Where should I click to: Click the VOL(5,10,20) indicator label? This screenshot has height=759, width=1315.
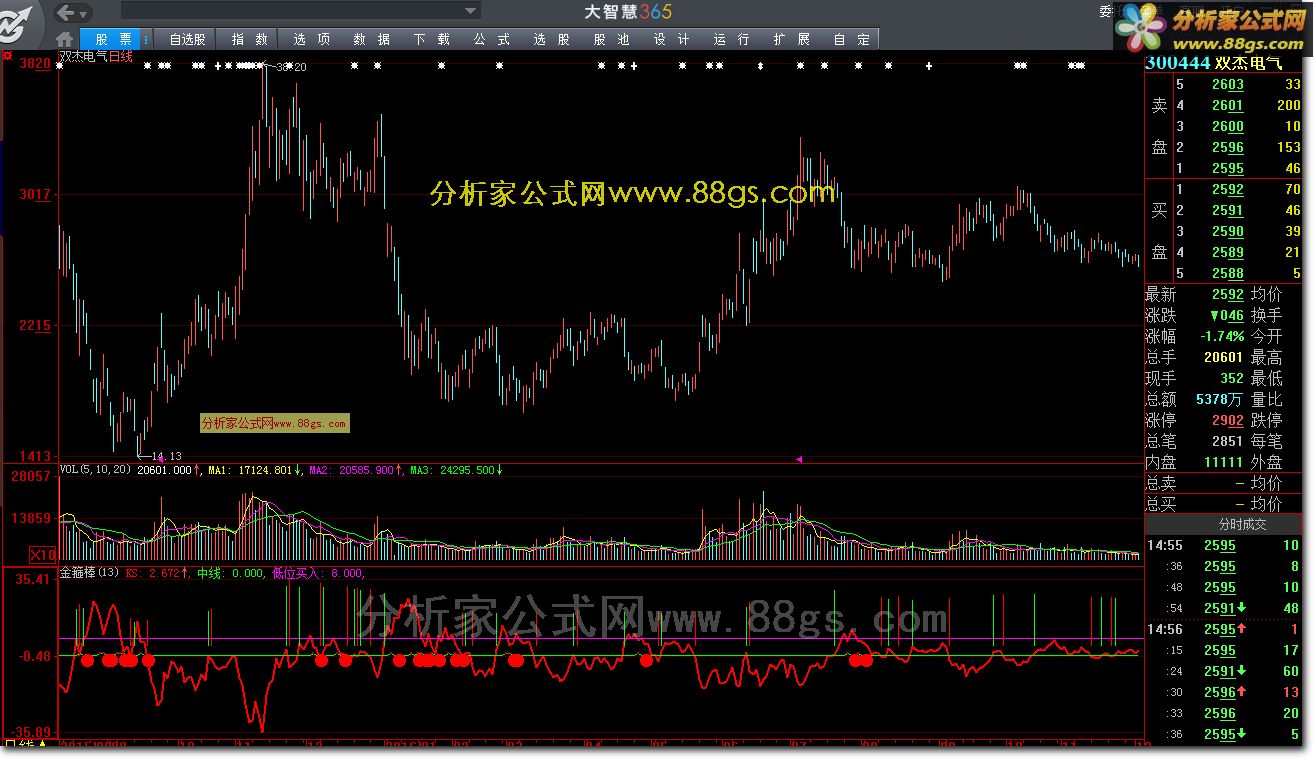pyautogui.click(x=95, y=469)
